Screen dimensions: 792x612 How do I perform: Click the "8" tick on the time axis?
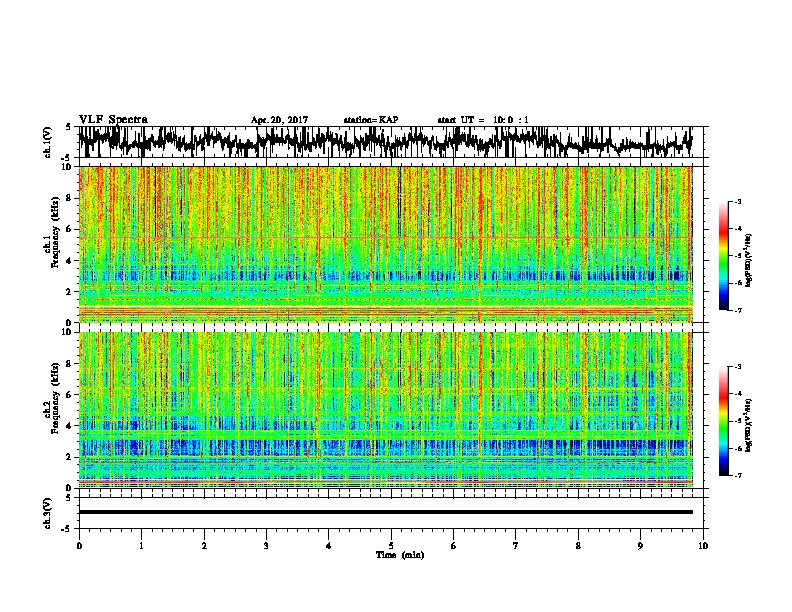pyautogui.click(x=578, y=546)
